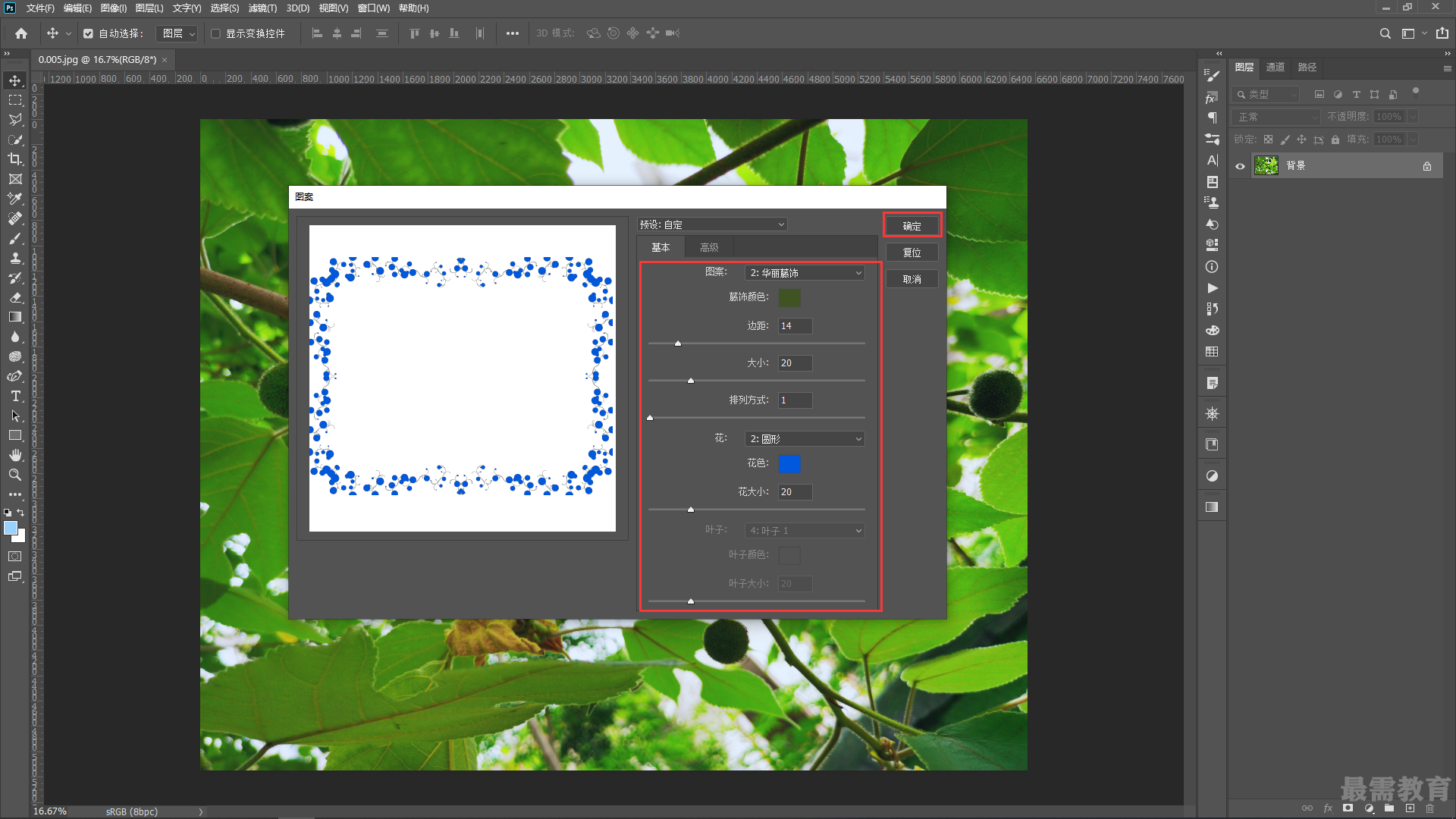Viewport: 1456px width, 819px height.
Task: Toggle lock position icon in Layers panel
Action: (x=1301, y=140)
